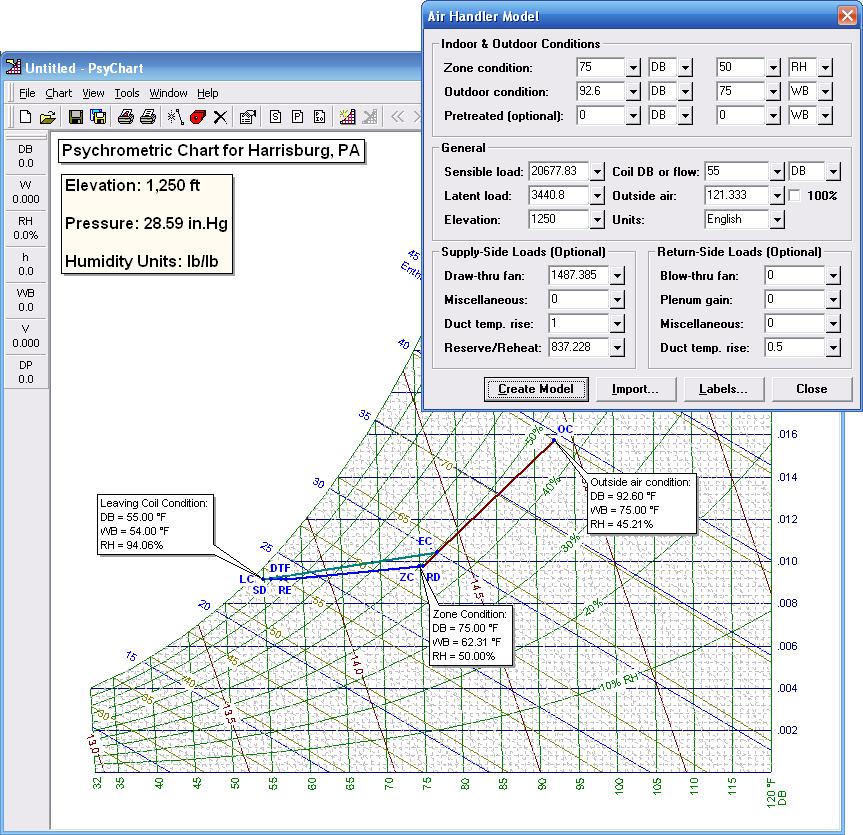
Task: Click the OC point label on chart
Action: click(x=565, y=429)
